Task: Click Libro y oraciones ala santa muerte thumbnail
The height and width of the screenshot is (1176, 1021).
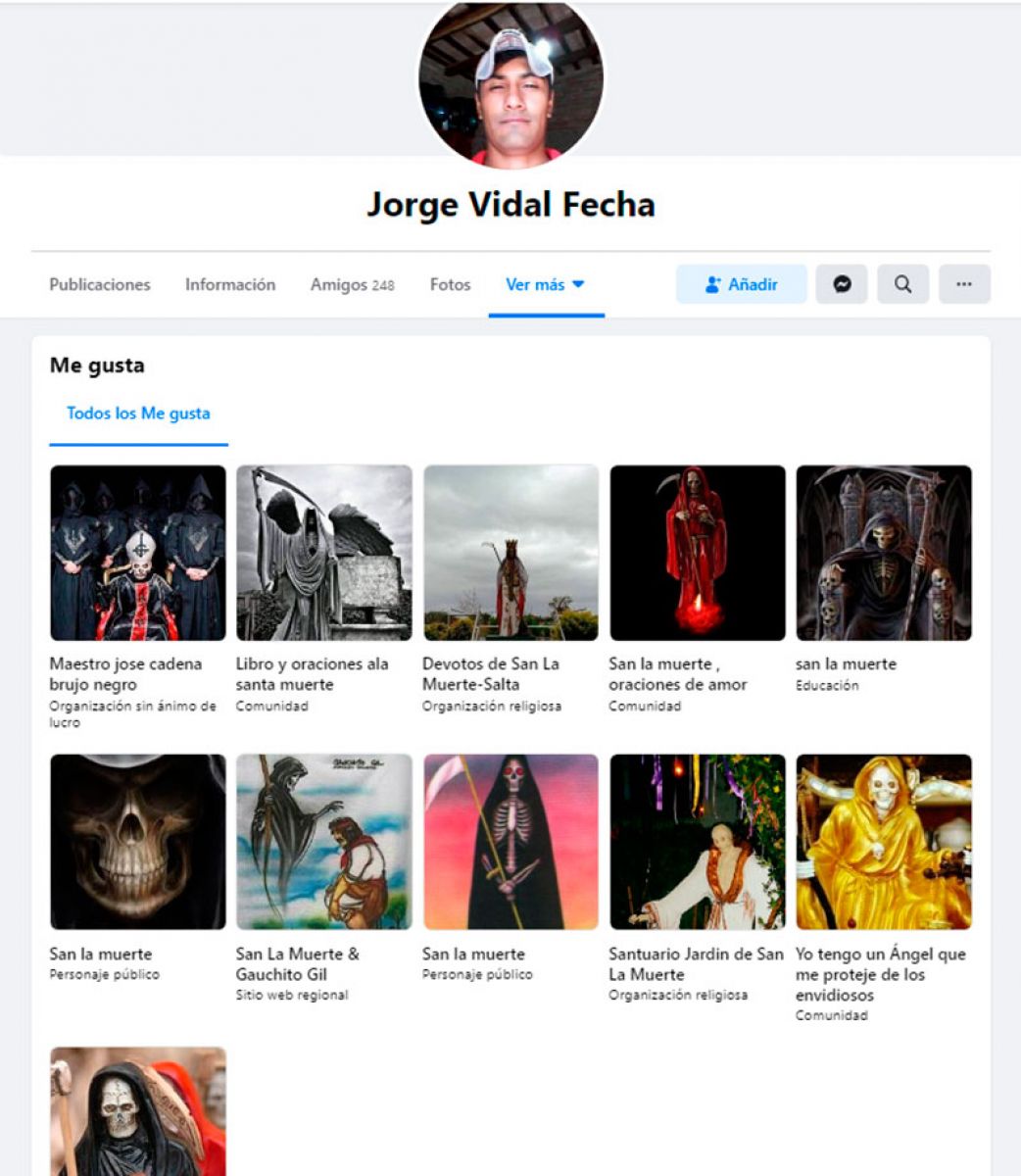Action: click(324, 553)
